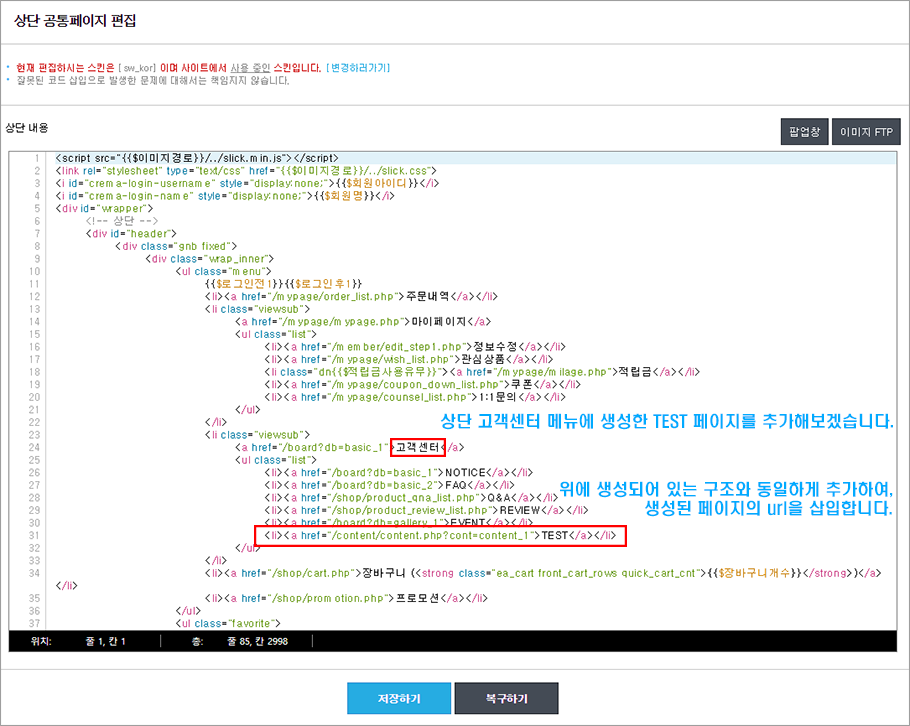Click the <!-- 상단 --> comment line
The height and width of the screenshot is (726, 910).
pyautogui.click(x=122, y=221)
